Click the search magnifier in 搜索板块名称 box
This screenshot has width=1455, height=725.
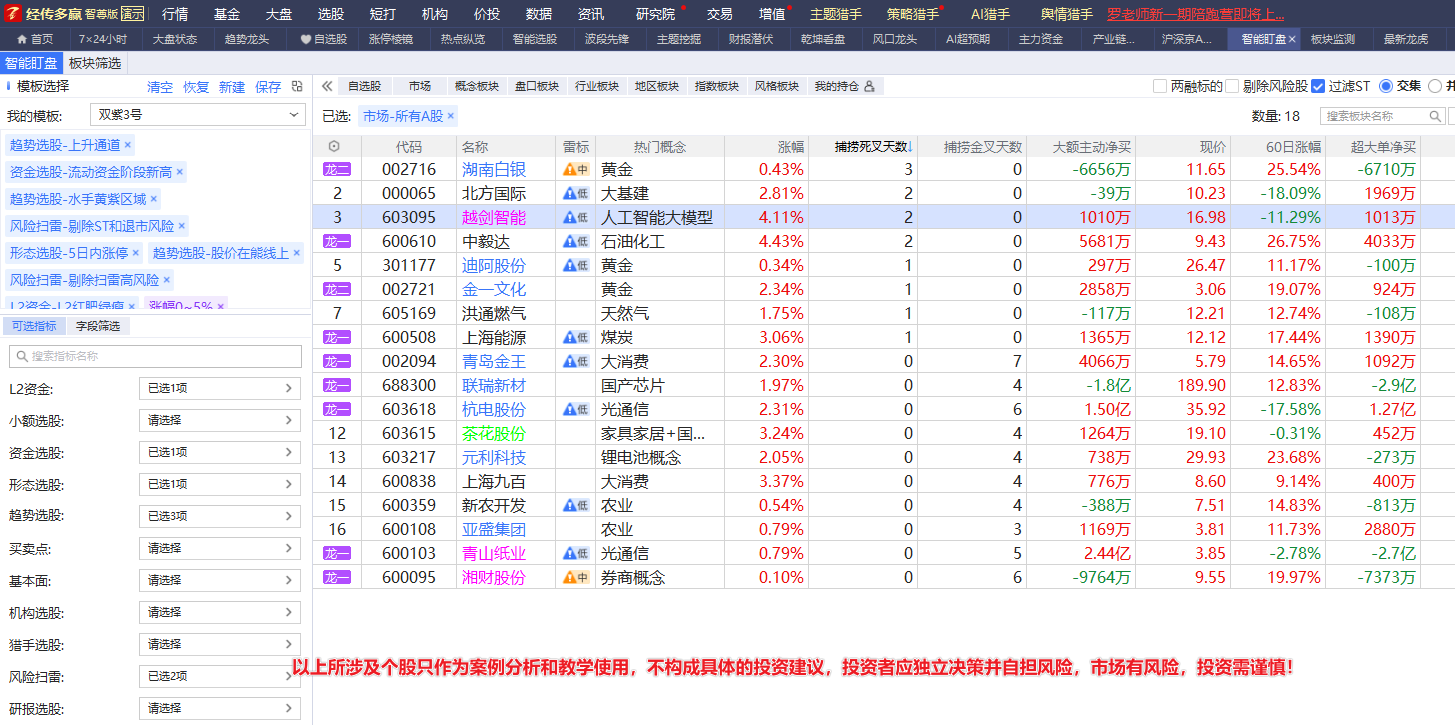click(1434, 116)
